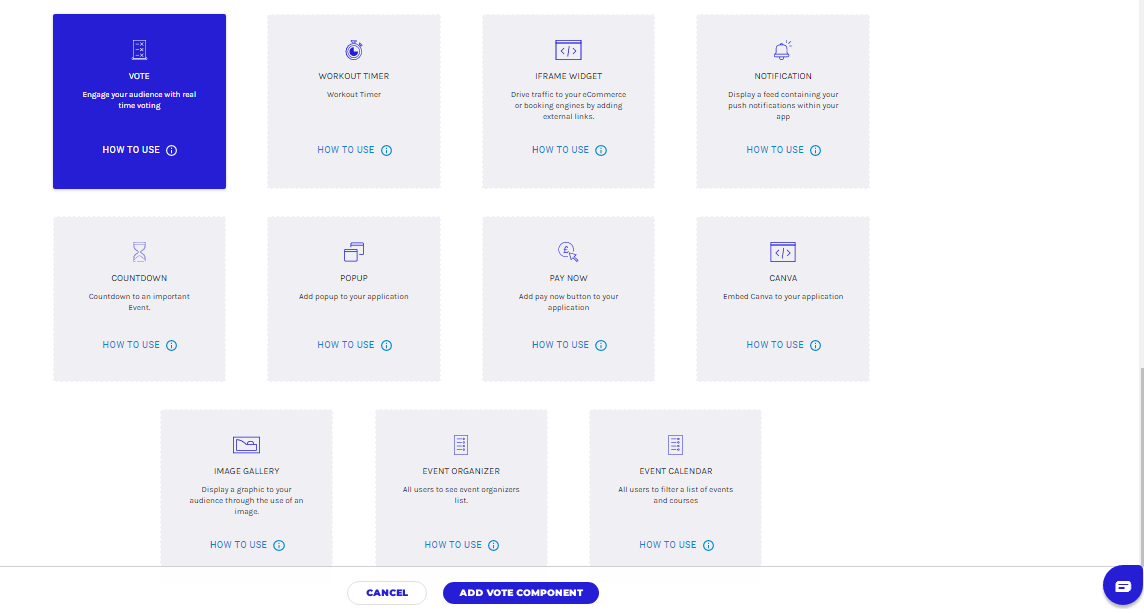Click info icon beside Vote's How To Use
This screenshot has height=613, width=1144.
coord(171,151)
